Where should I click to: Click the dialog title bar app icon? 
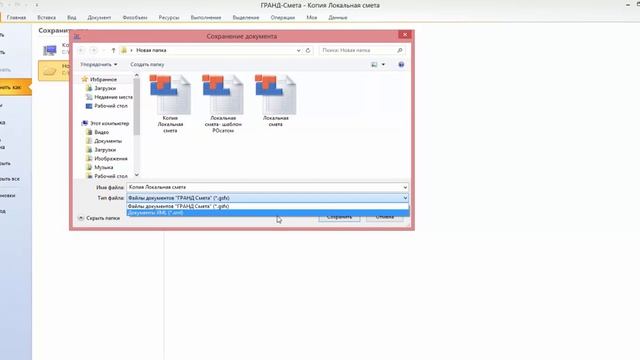click(x=77, y=36)
